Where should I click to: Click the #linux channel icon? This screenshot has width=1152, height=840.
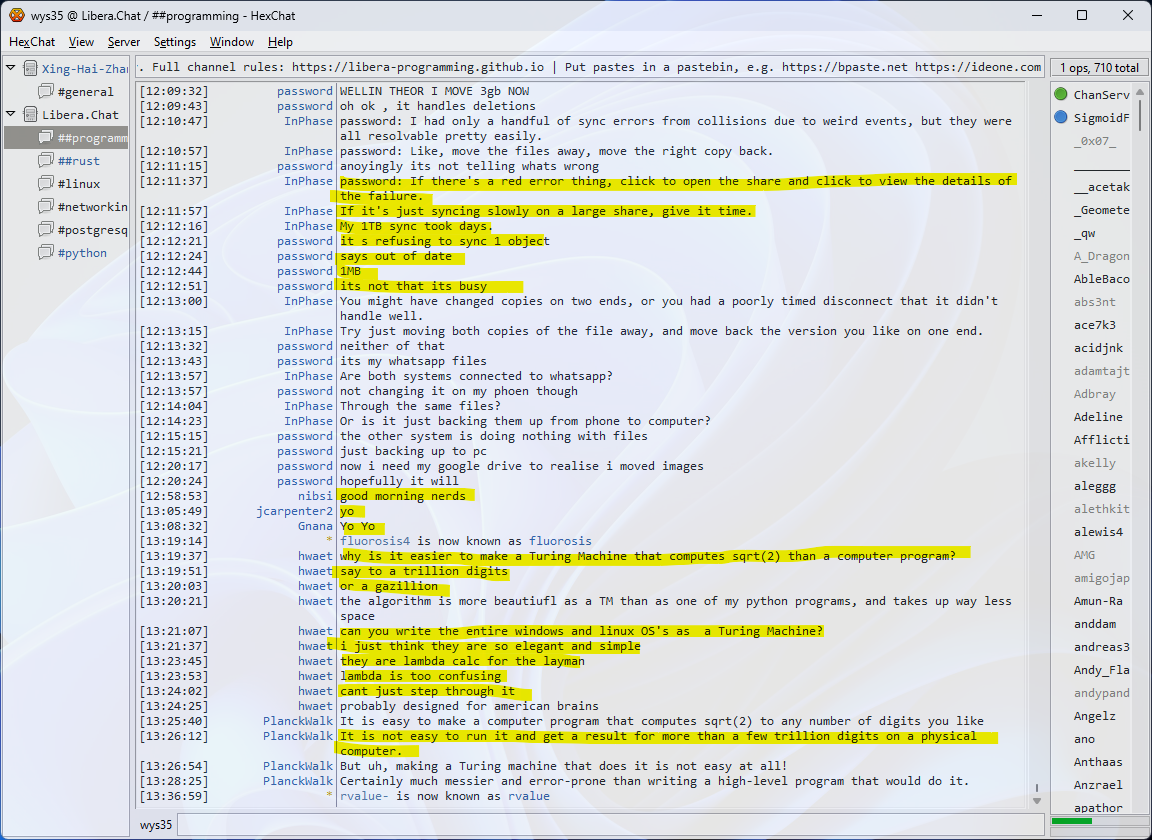[46, 184]
